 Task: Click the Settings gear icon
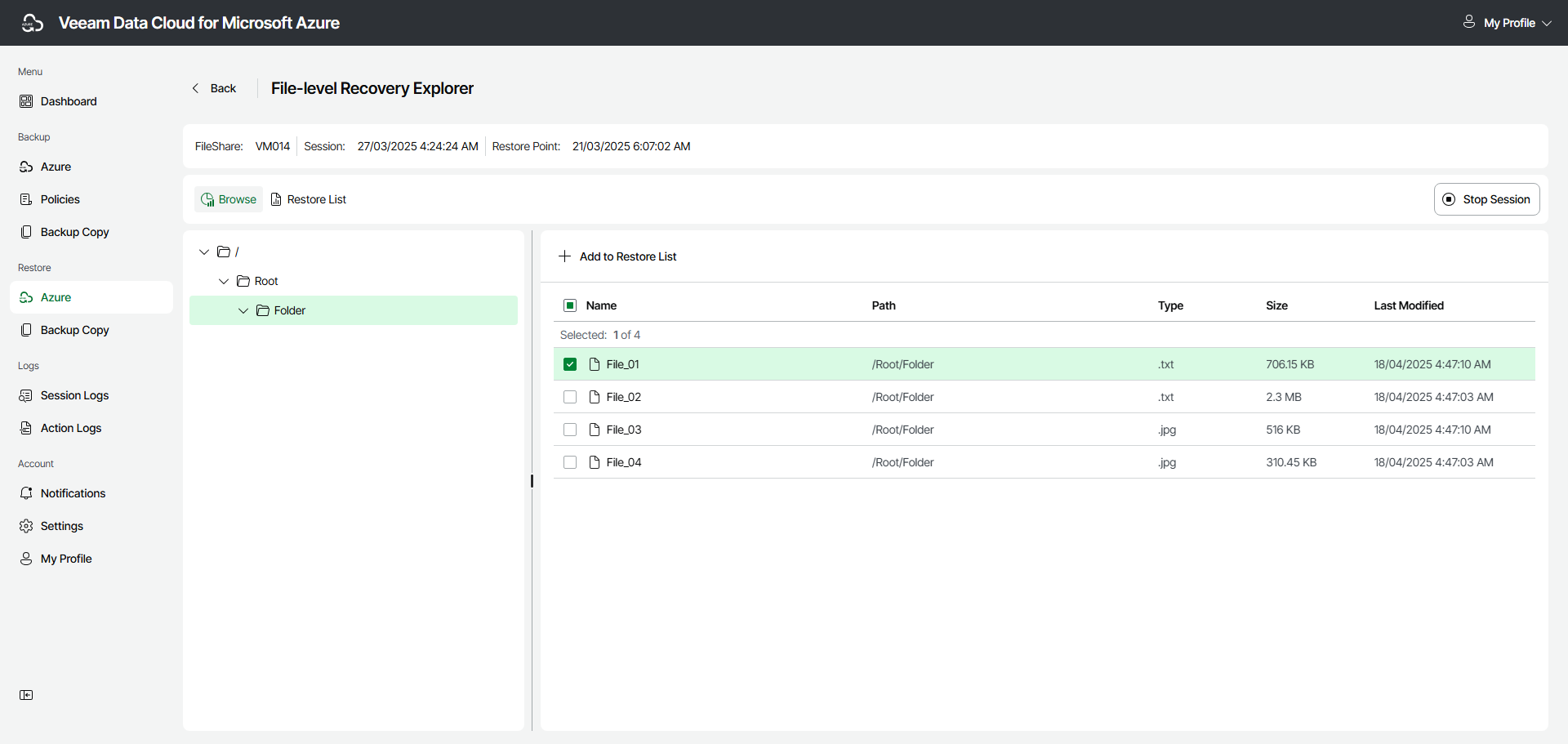[26, 526]
